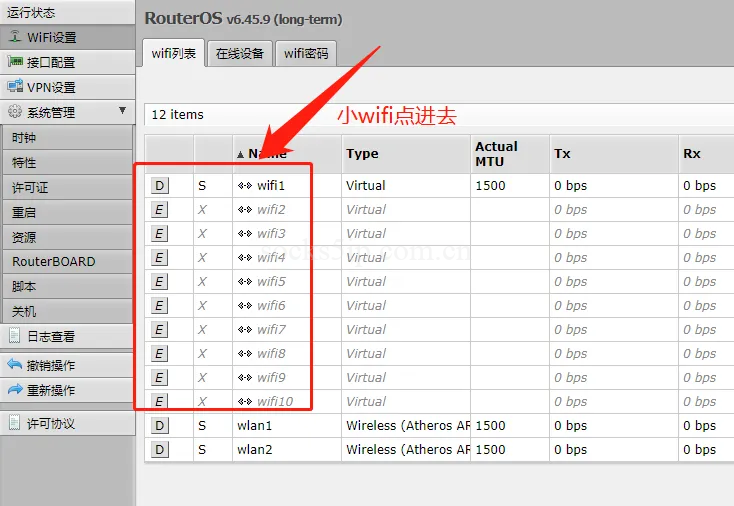This screenshot has height=506, width=734.
Task: Click the 重新操作 redo arrow icon
Action: point(15,390)
